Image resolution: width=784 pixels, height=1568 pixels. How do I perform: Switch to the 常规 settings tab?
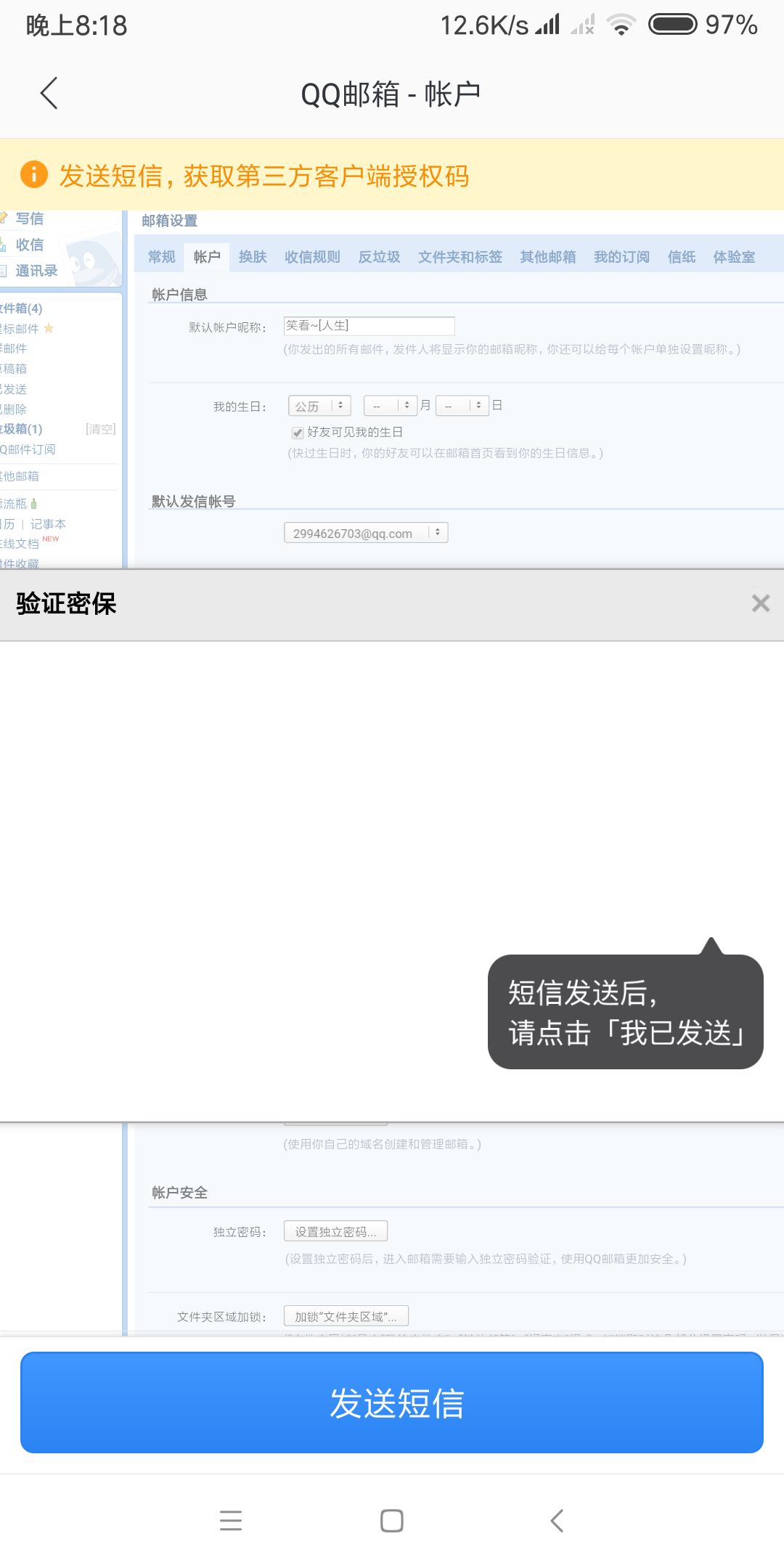click(161, 257)
